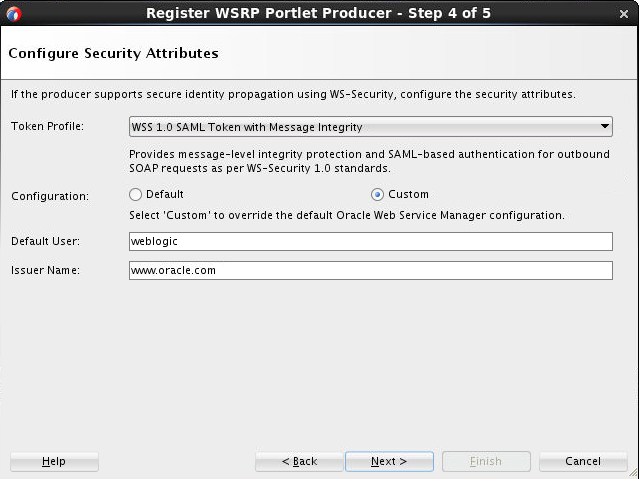
Task: Click the WS-Security intro sentence
Action: [x=293, y=94]
